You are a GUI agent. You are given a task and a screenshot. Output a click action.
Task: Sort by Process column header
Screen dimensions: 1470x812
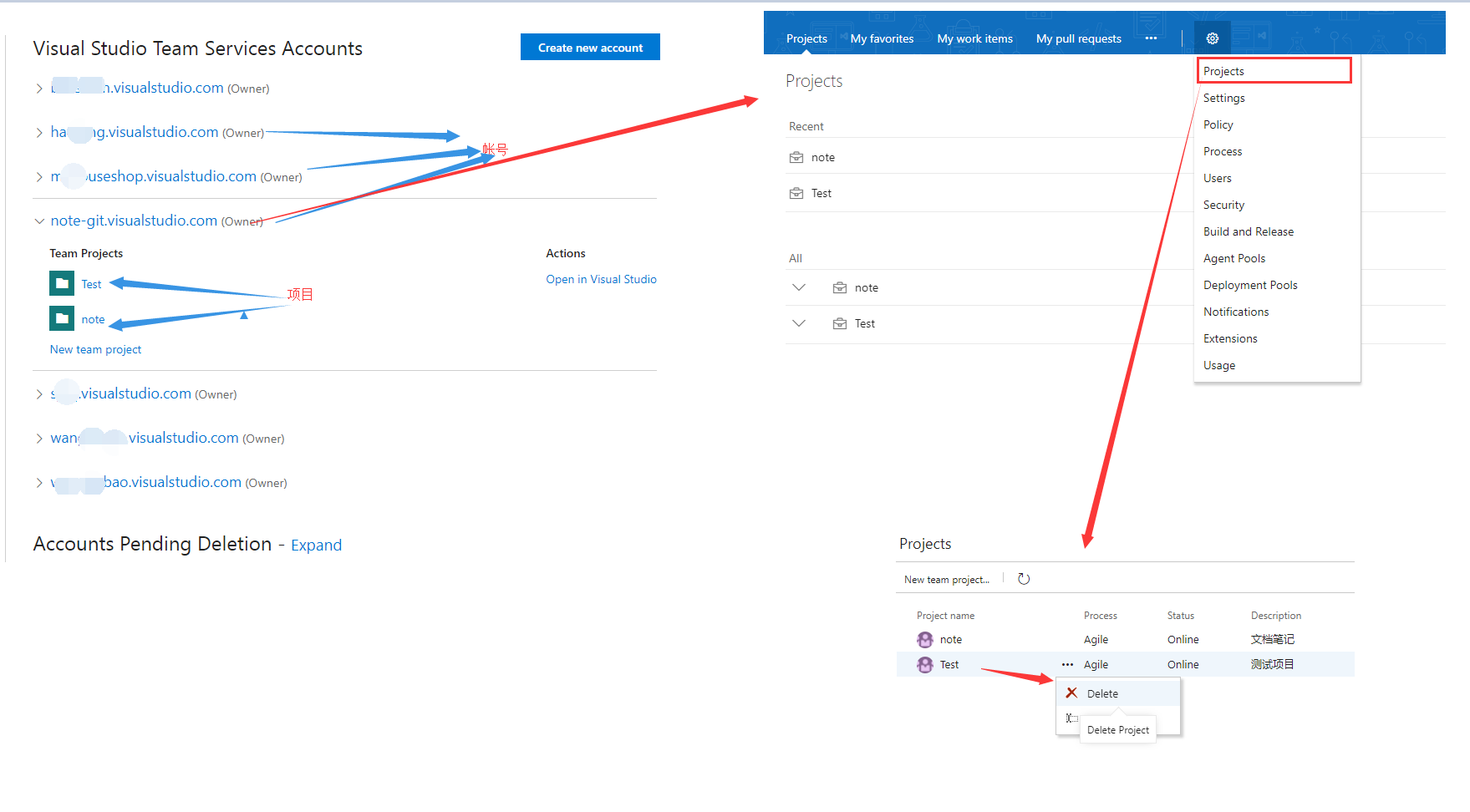pos(1100,616)
